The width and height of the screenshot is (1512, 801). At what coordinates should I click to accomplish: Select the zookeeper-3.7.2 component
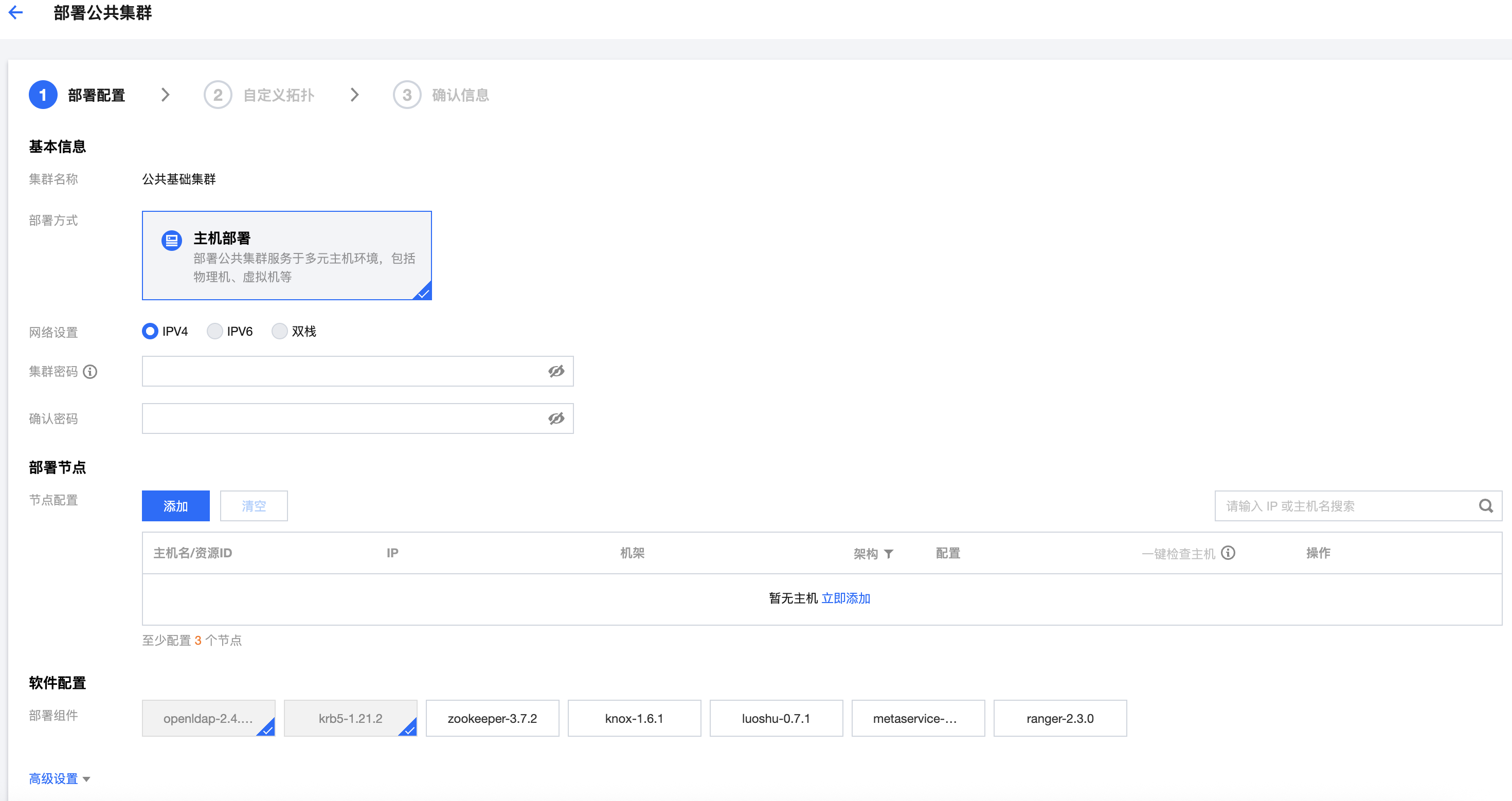point(492,718)
